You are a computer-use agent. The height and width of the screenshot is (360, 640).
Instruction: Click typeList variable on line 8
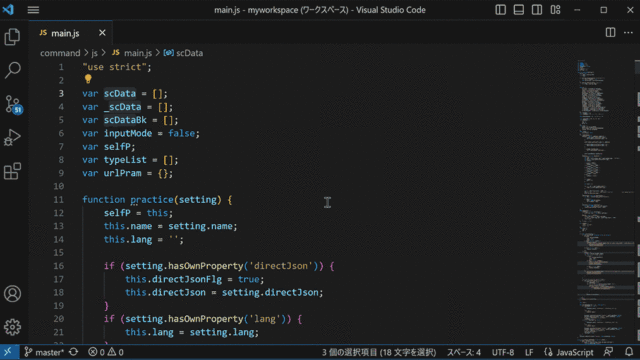125,160
